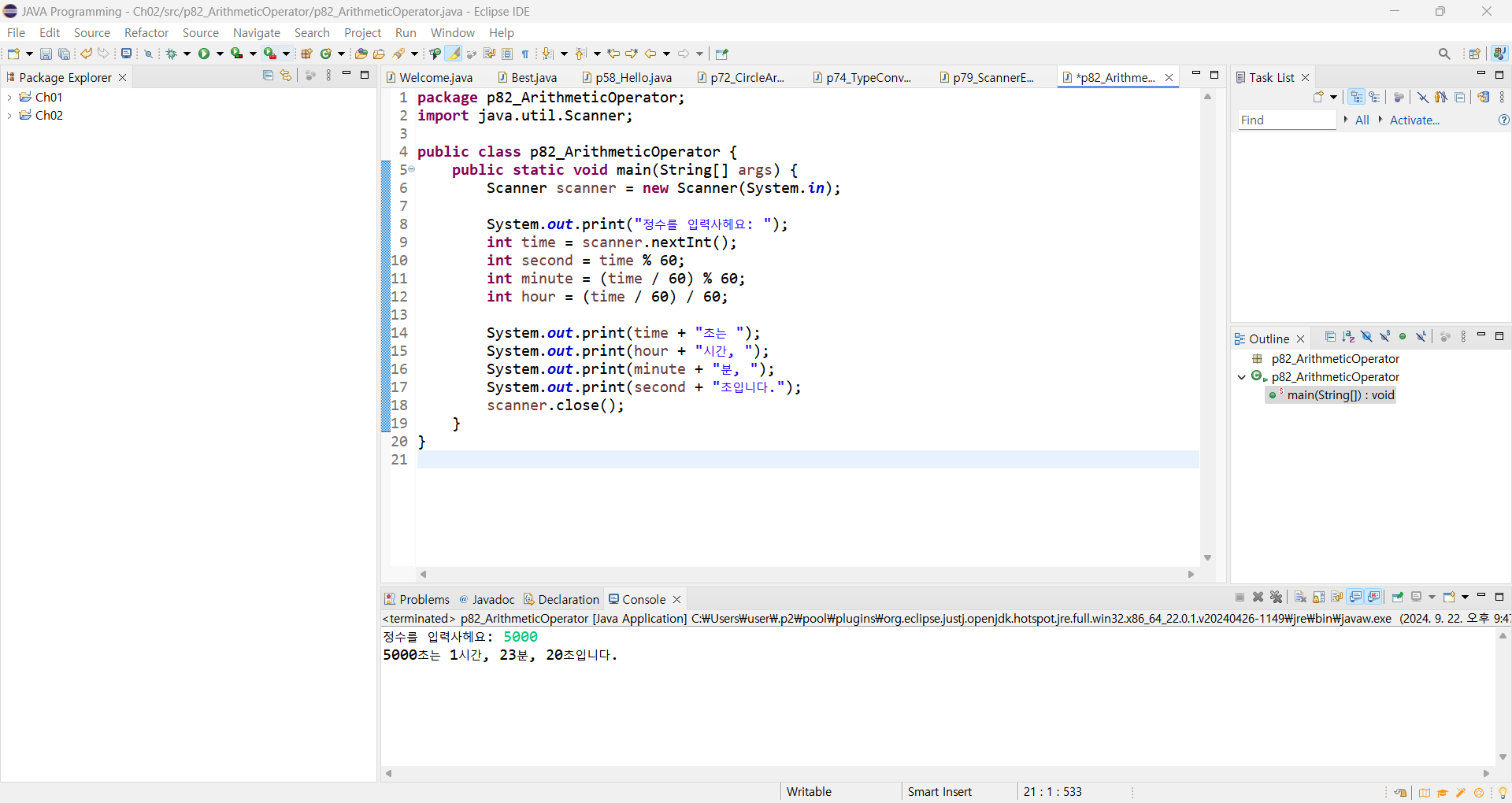Toggle Hide Static members in Outline
Viewport: 1512px width, 803px height.
pos(1384,337)
